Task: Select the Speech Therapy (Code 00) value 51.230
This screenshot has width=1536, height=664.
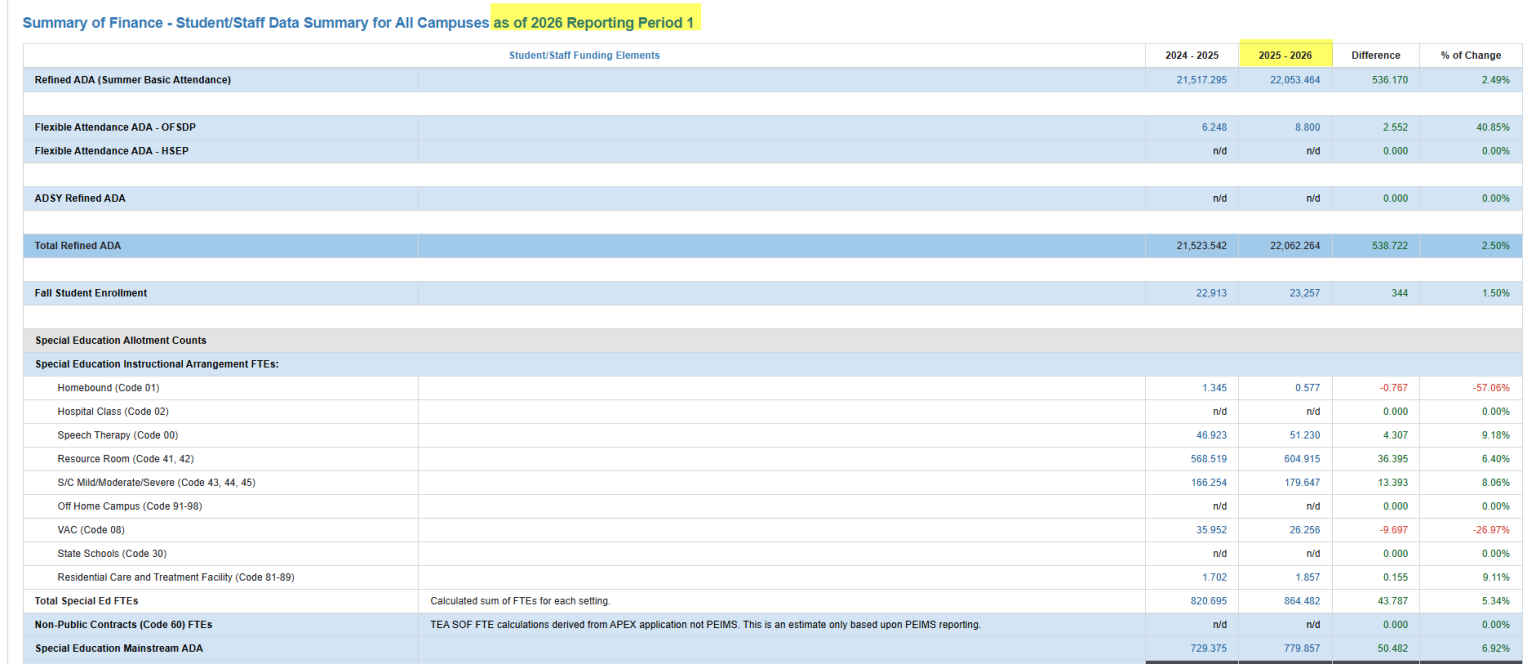Action: click(1305, 435)
